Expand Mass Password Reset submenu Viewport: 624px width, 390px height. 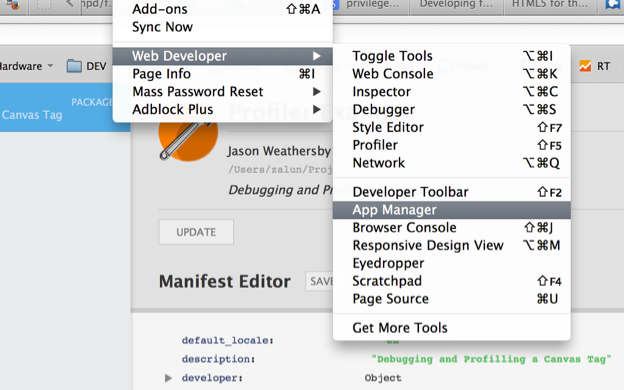click(222, 92)
